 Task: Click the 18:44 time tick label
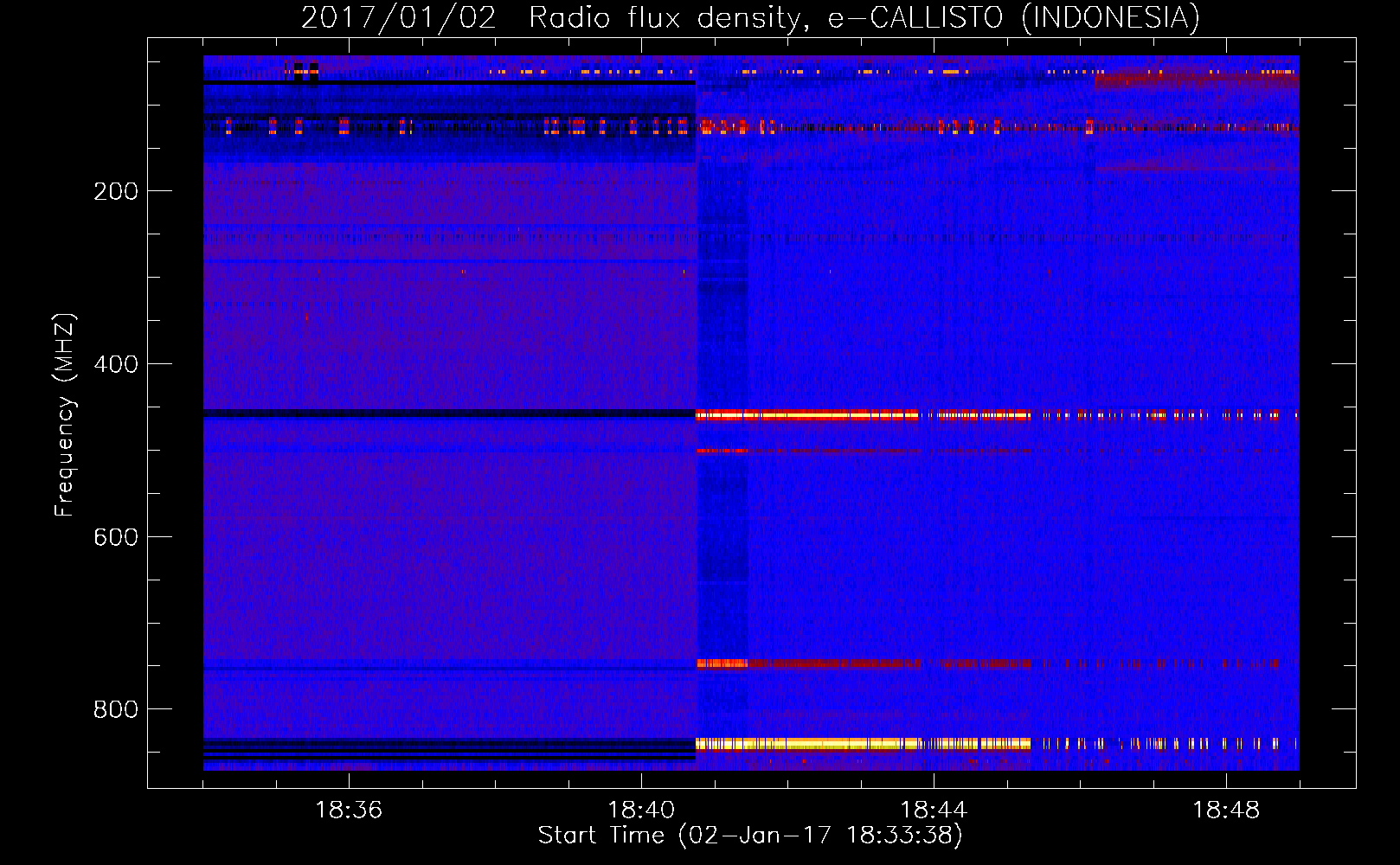click(x=934, y=811)
